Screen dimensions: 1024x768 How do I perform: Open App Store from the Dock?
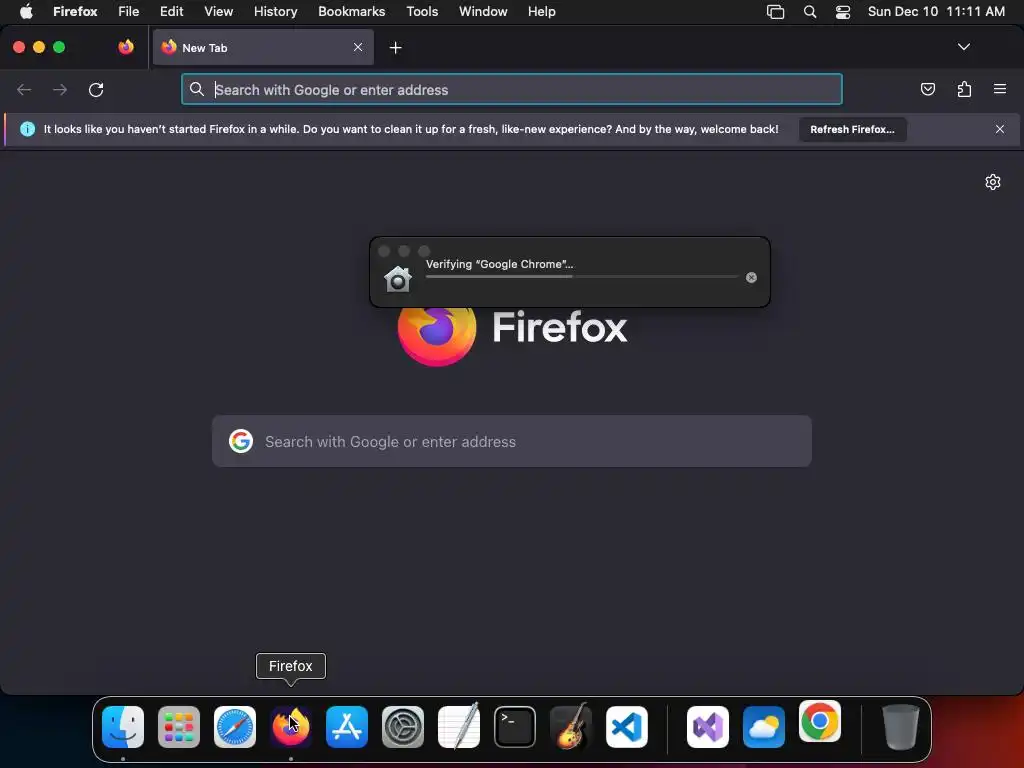[347, 727]
